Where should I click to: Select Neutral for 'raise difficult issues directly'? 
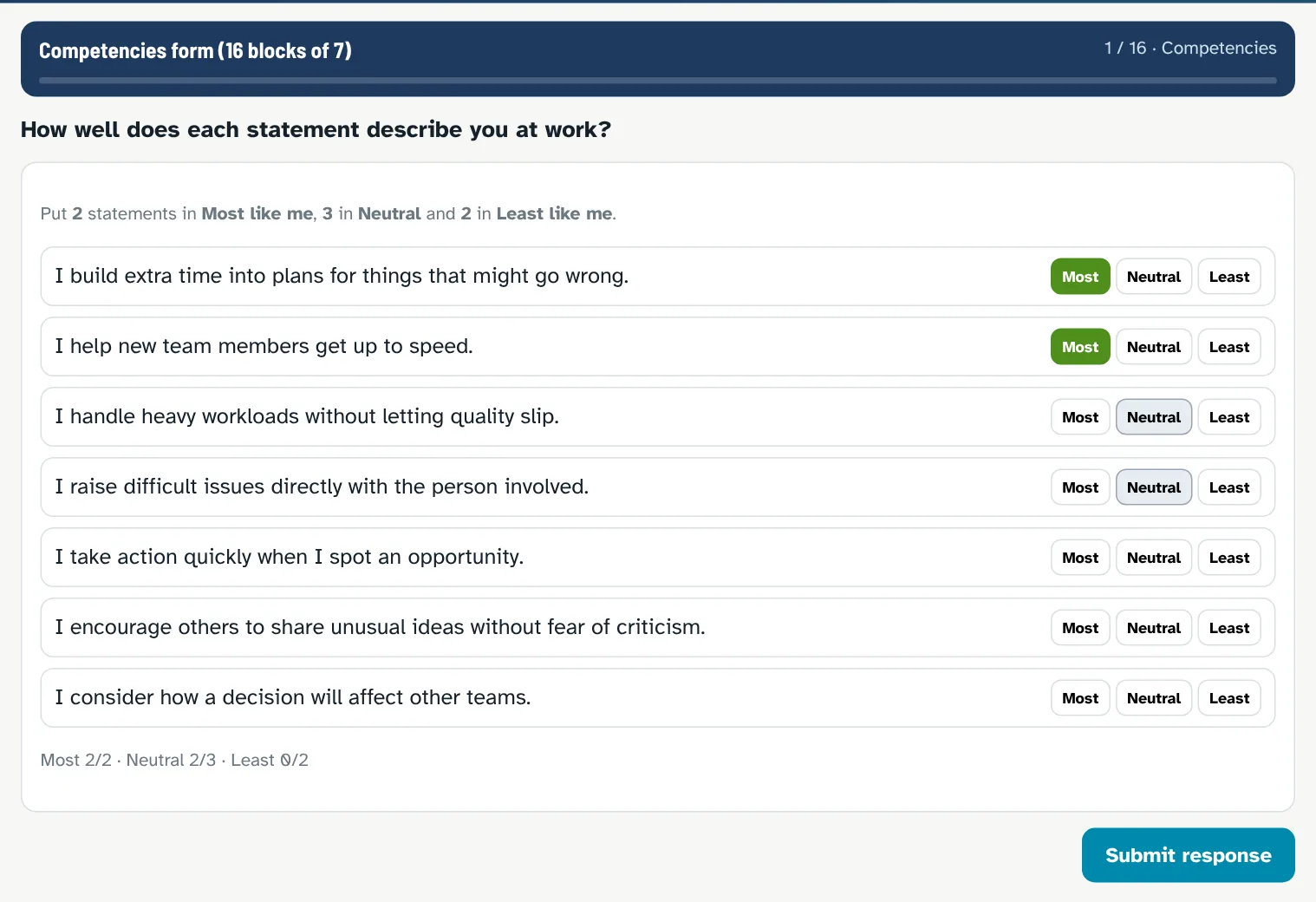click(1154, 487)
